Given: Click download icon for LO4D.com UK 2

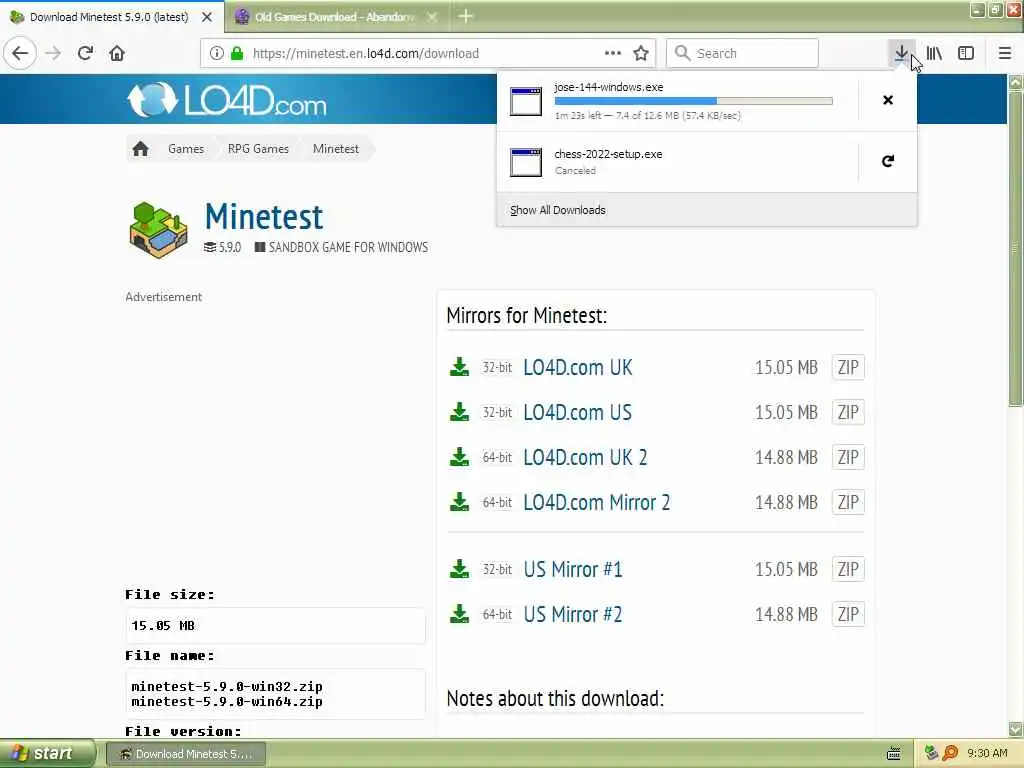Looking at the screenshot, I should [459, 457].
